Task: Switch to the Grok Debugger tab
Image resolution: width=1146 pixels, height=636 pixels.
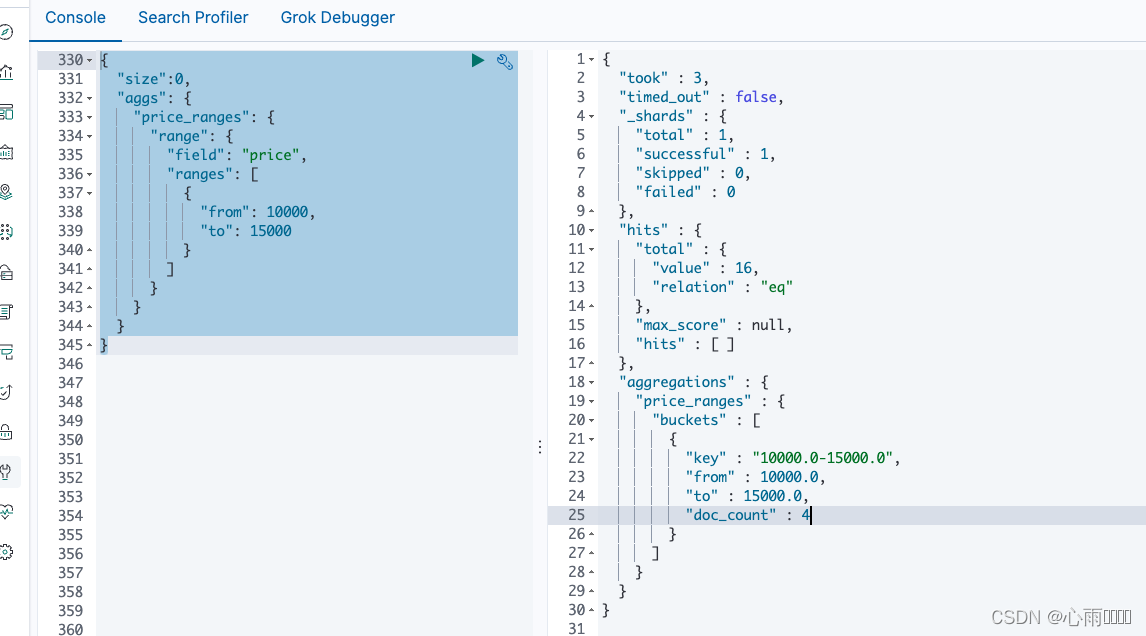Action: 338,18
